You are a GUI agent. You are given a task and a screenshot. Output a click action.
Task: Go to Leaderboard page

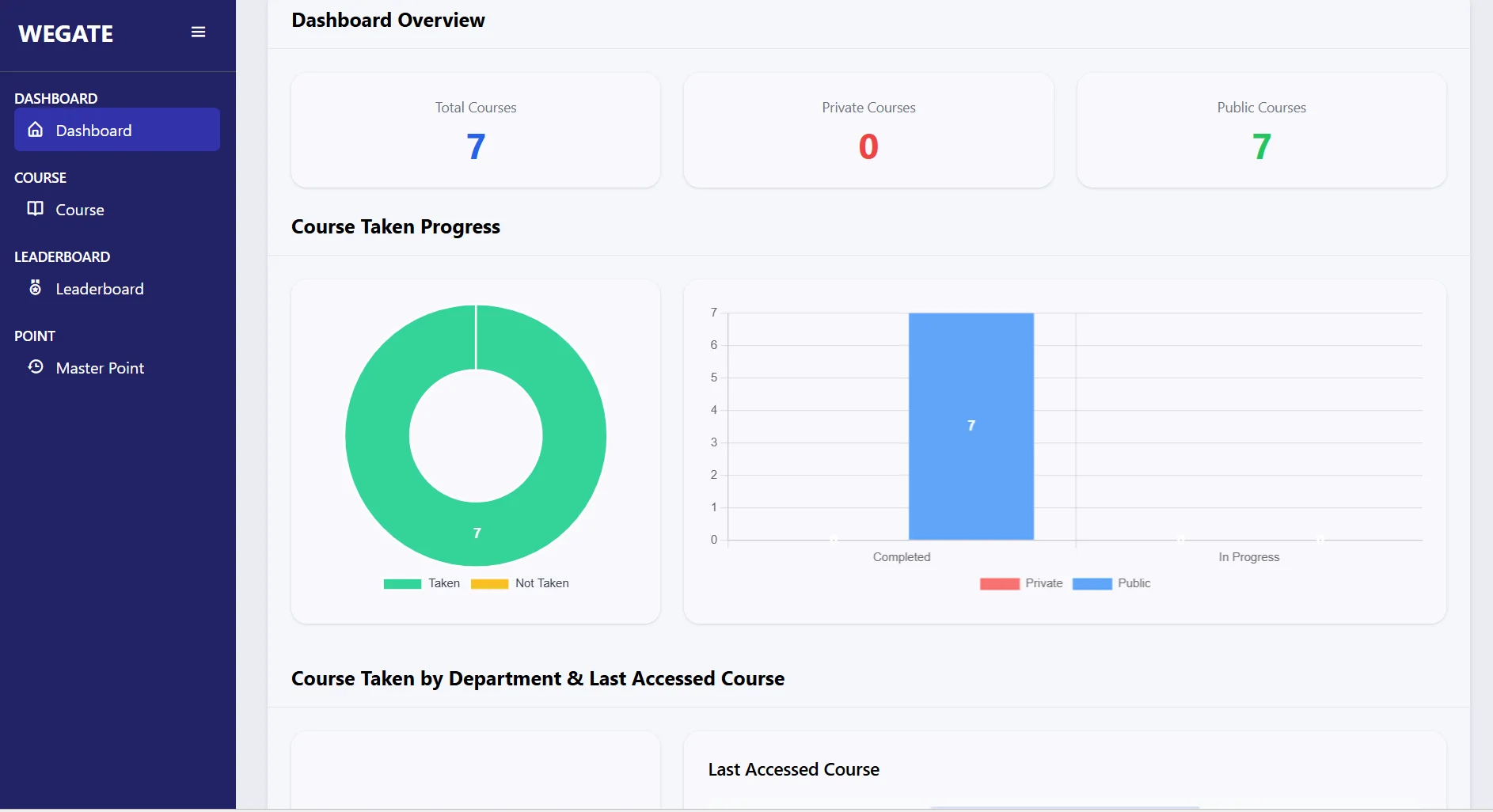pyautogui.click(x=100, y=289)
